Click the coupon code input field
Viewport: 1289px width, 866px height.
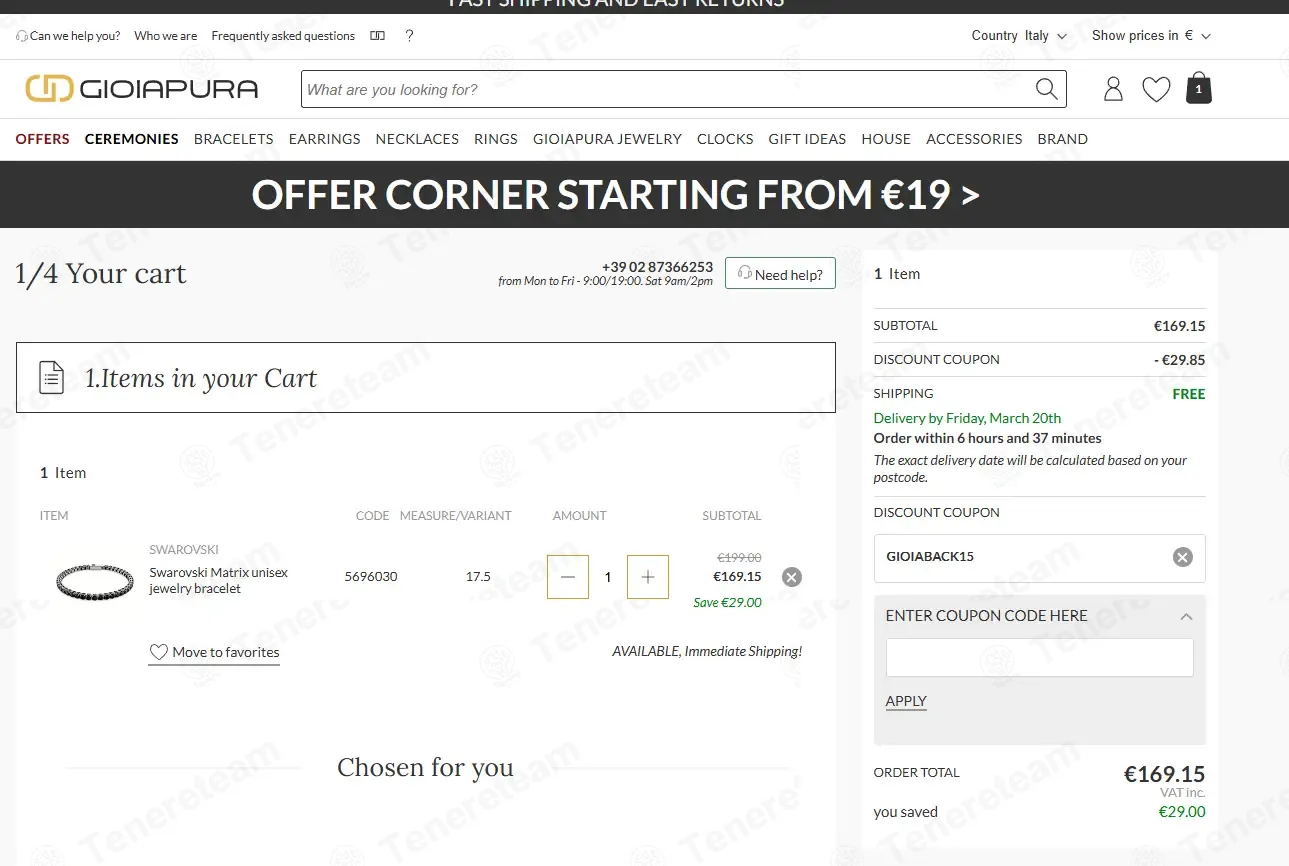(x=1040, y=658)
